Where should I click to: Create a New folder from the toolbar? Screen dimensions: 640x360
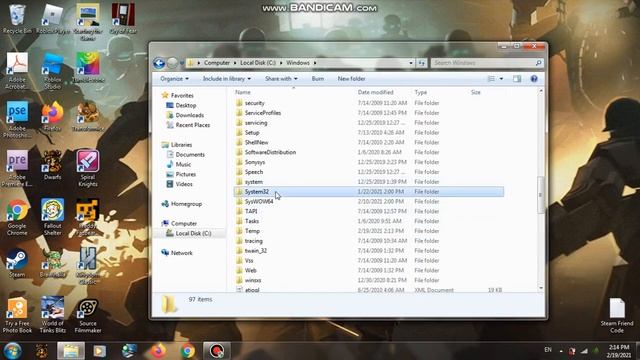click(x=351, y=79)
